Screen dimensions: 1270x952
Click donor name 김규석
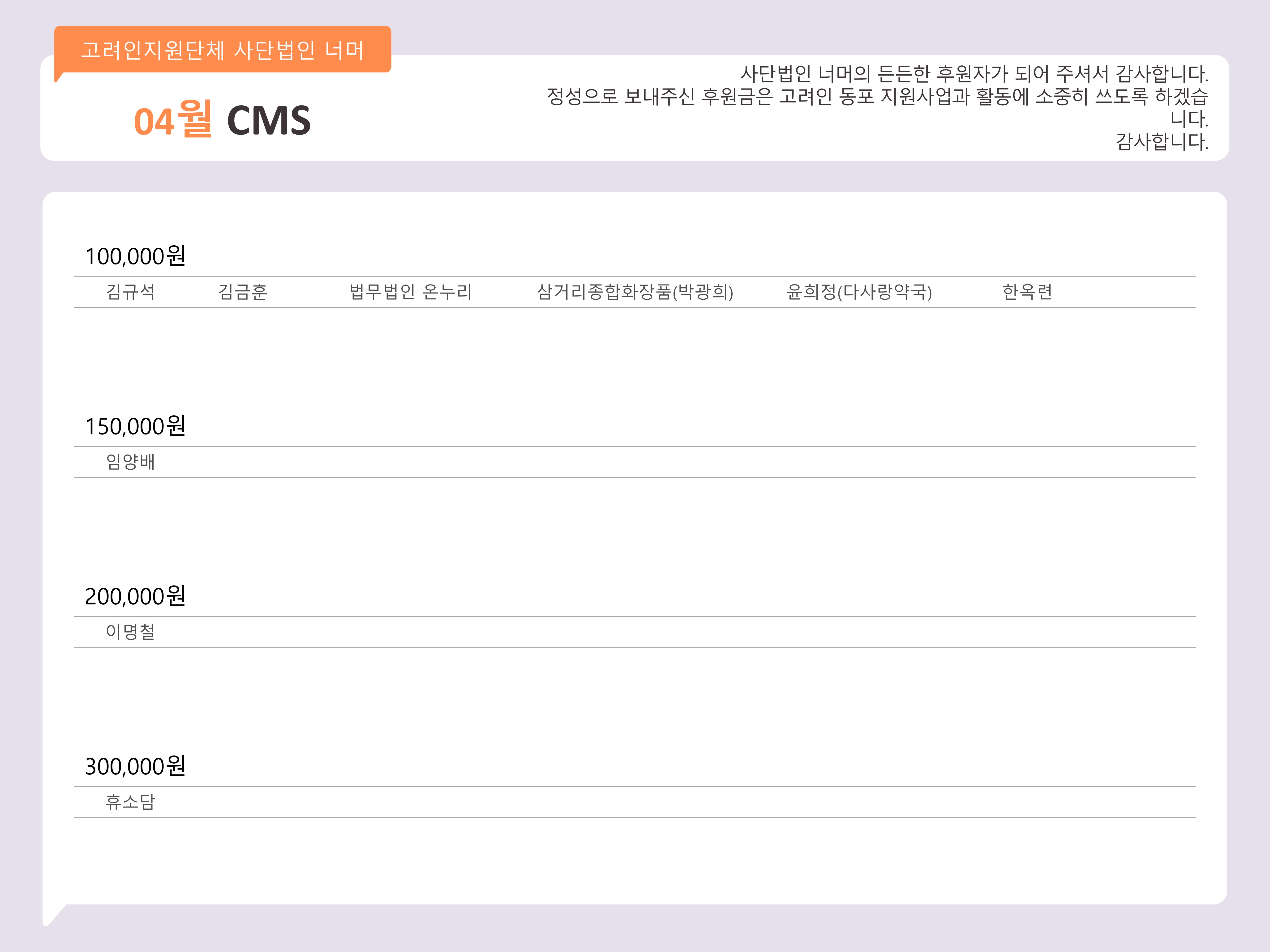point(130,292)
